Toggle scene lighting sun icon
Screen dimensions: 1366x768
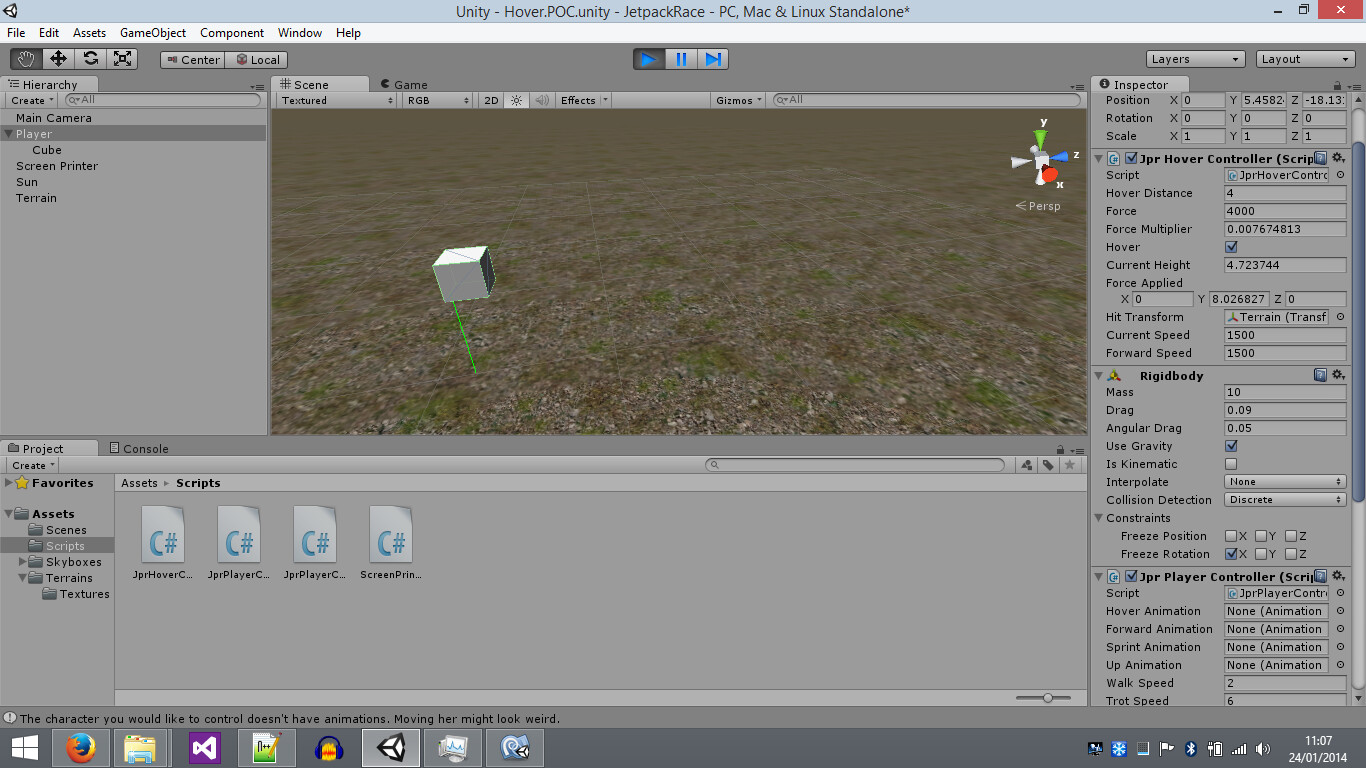pos(516,100)
